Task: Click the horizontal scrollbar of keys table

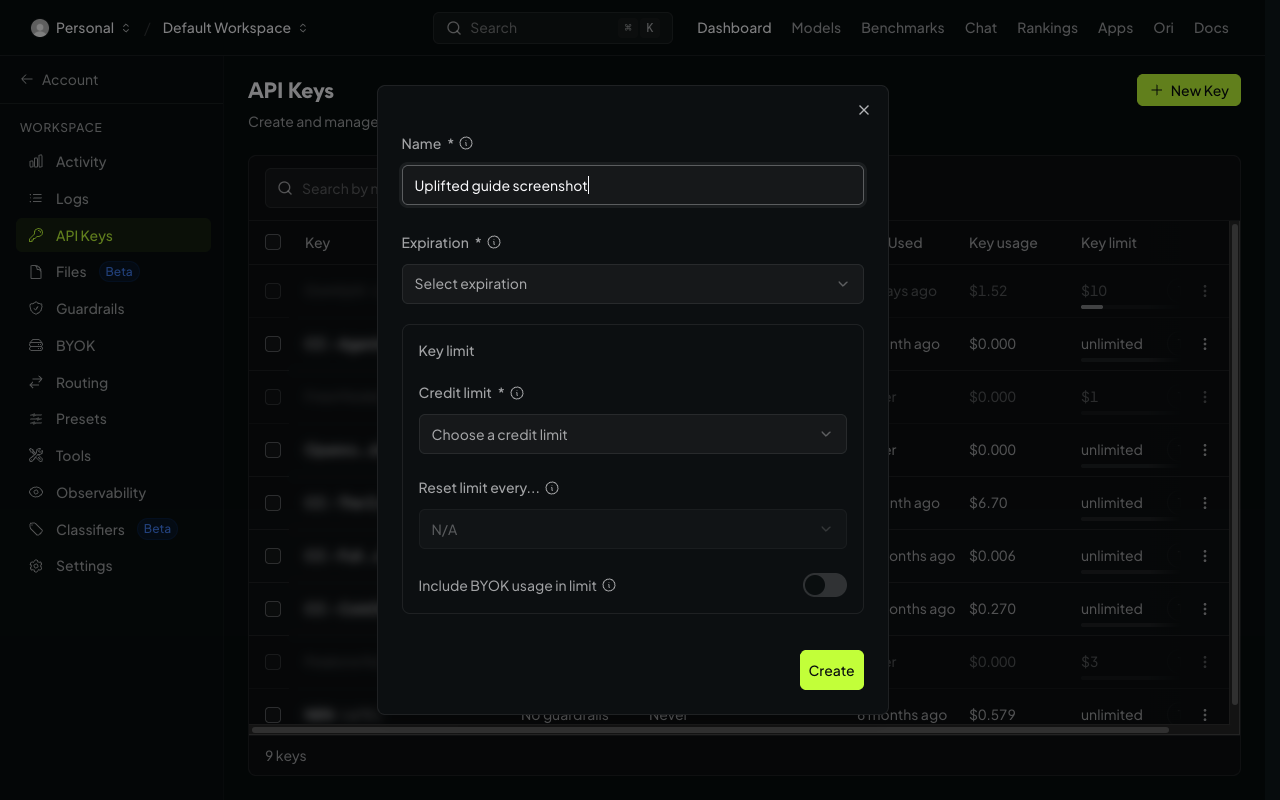Action: tap(710, 730)
